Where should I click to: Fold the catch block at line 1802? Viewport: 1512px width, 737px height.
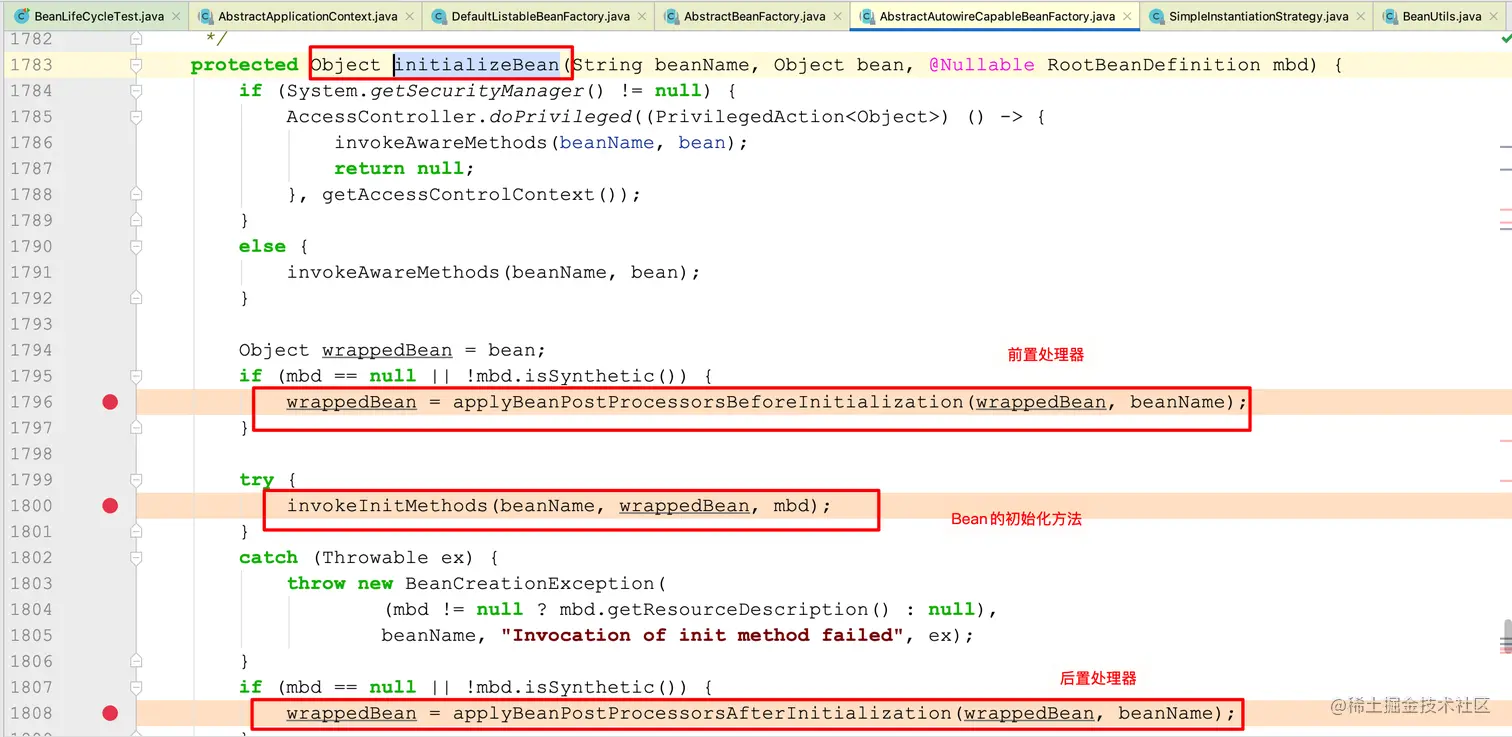[x=136, y=558]
